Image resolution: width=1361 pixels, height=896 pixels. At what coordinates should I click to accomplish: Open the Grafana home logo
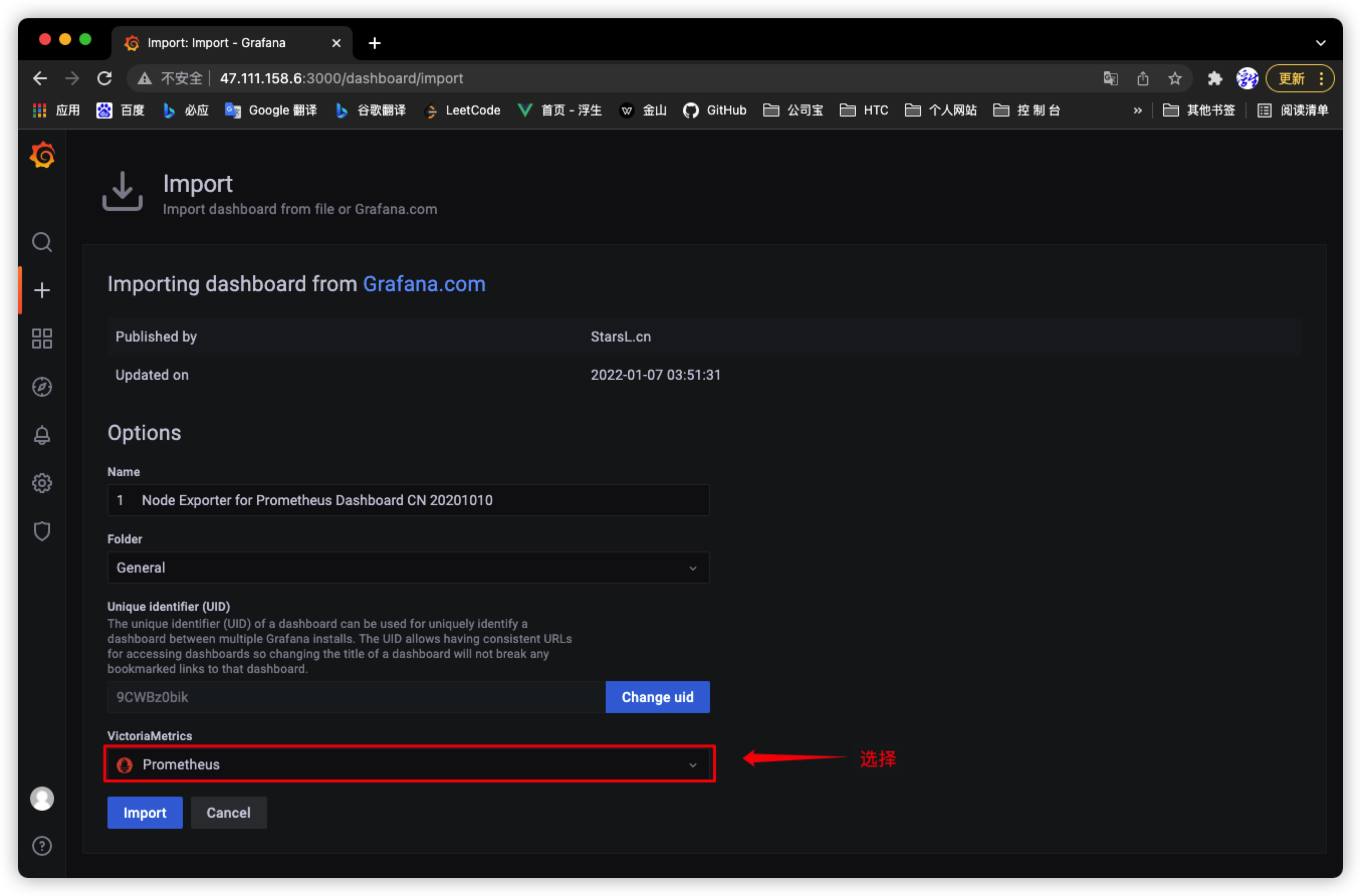[42, 155]
